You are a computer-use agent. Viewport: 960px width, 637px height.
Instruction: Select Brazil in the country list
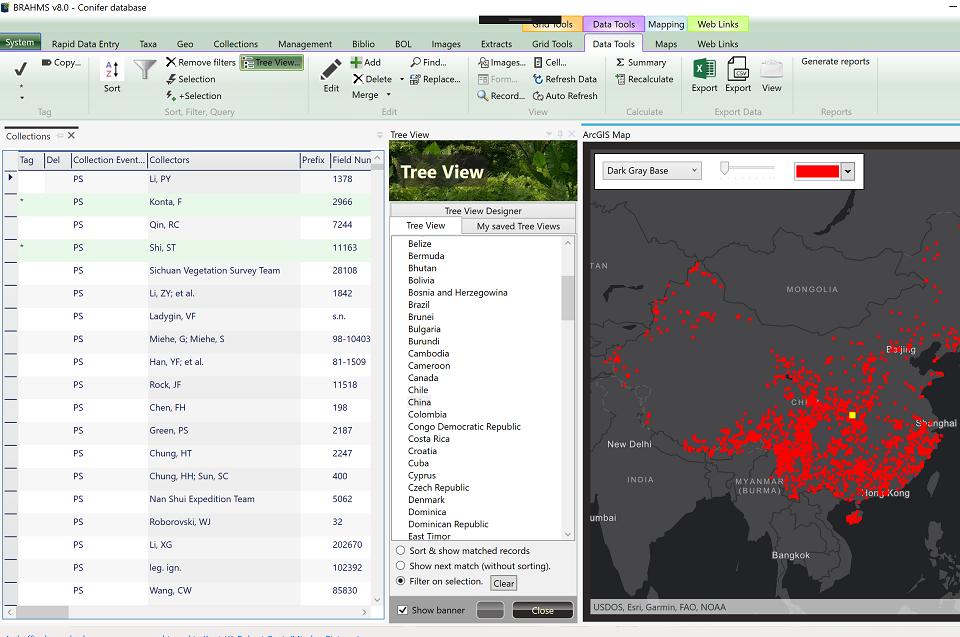(419, 304)
